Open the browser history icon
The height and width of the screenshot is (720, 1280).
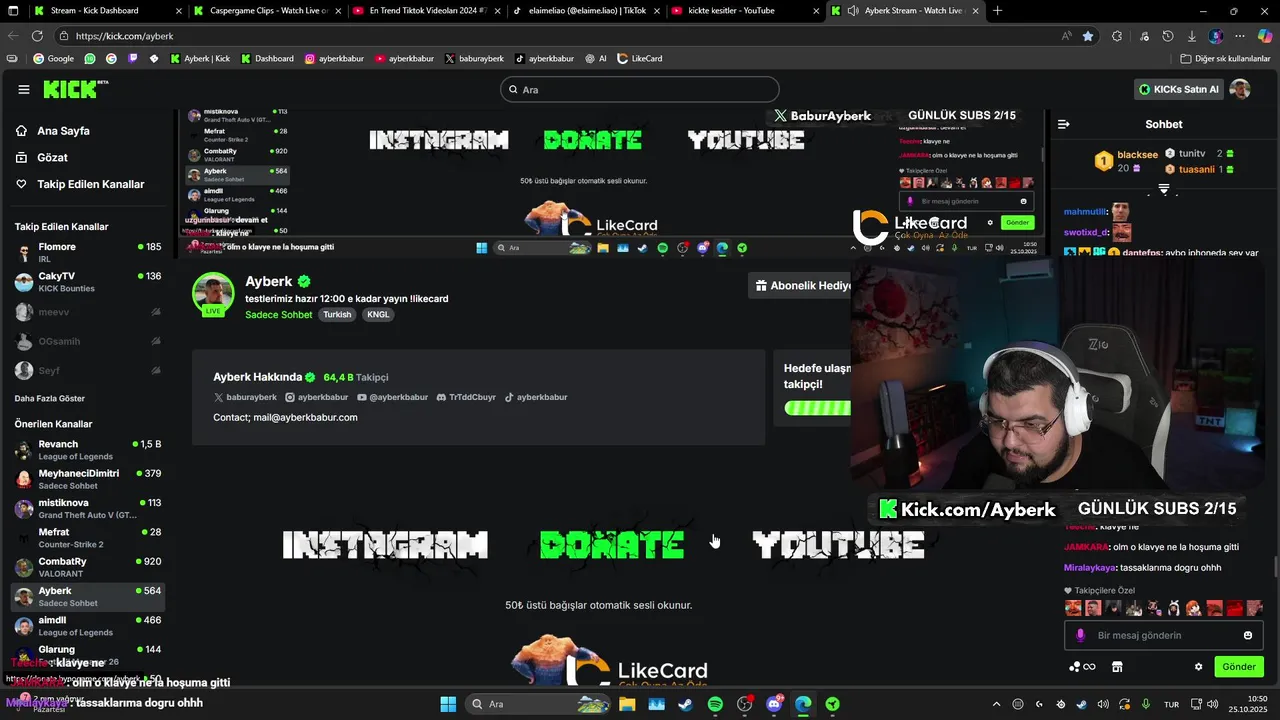click(1168, 36)
